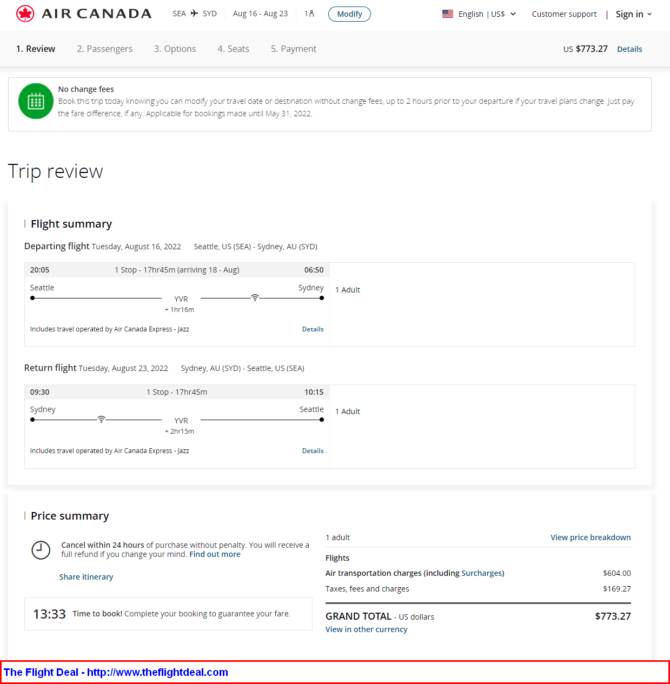The height and width of the screenshot is (684, 670).
Task: Click Find out more cancellation link
Action: [215, 554]
